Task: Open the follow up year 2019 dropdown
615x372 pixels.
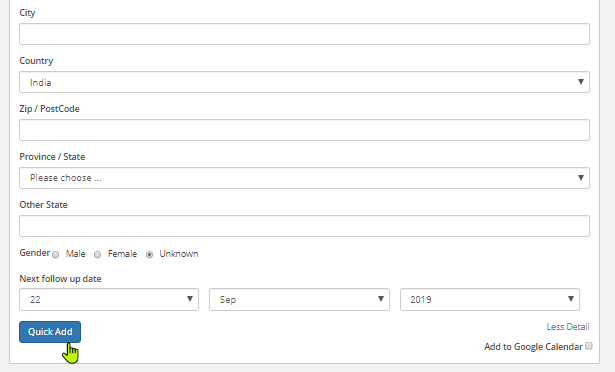Action: [489, 299]
